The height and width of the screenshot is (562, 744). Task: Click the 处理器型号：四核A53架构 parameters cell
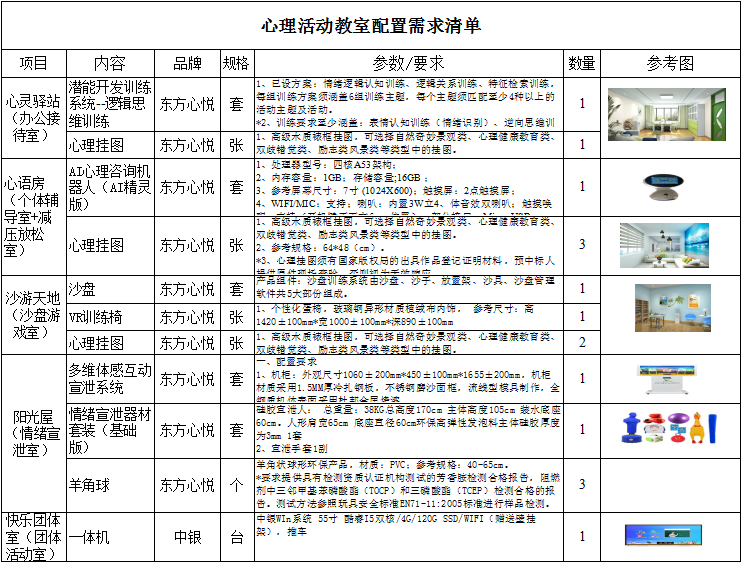409,187
